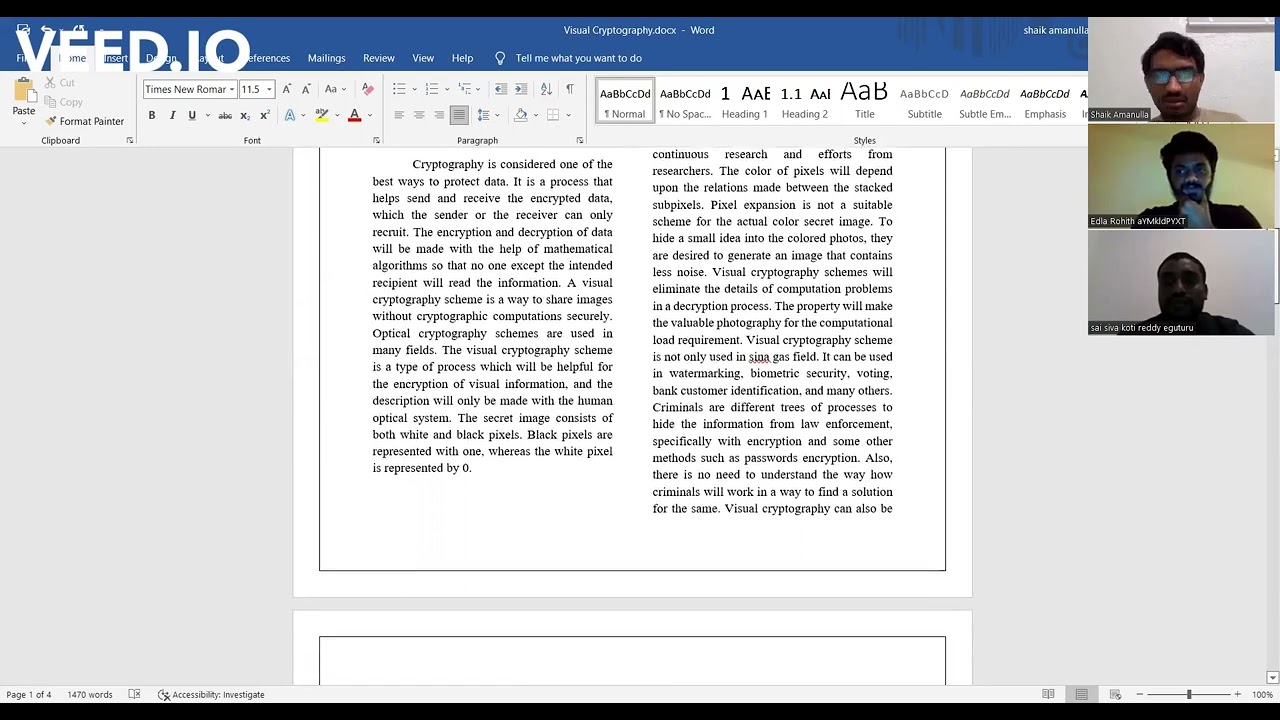The width and height of the screenshot is (1280, 720).
Task: Increase indent of the paragraph
Action: (x=521, y=89)
